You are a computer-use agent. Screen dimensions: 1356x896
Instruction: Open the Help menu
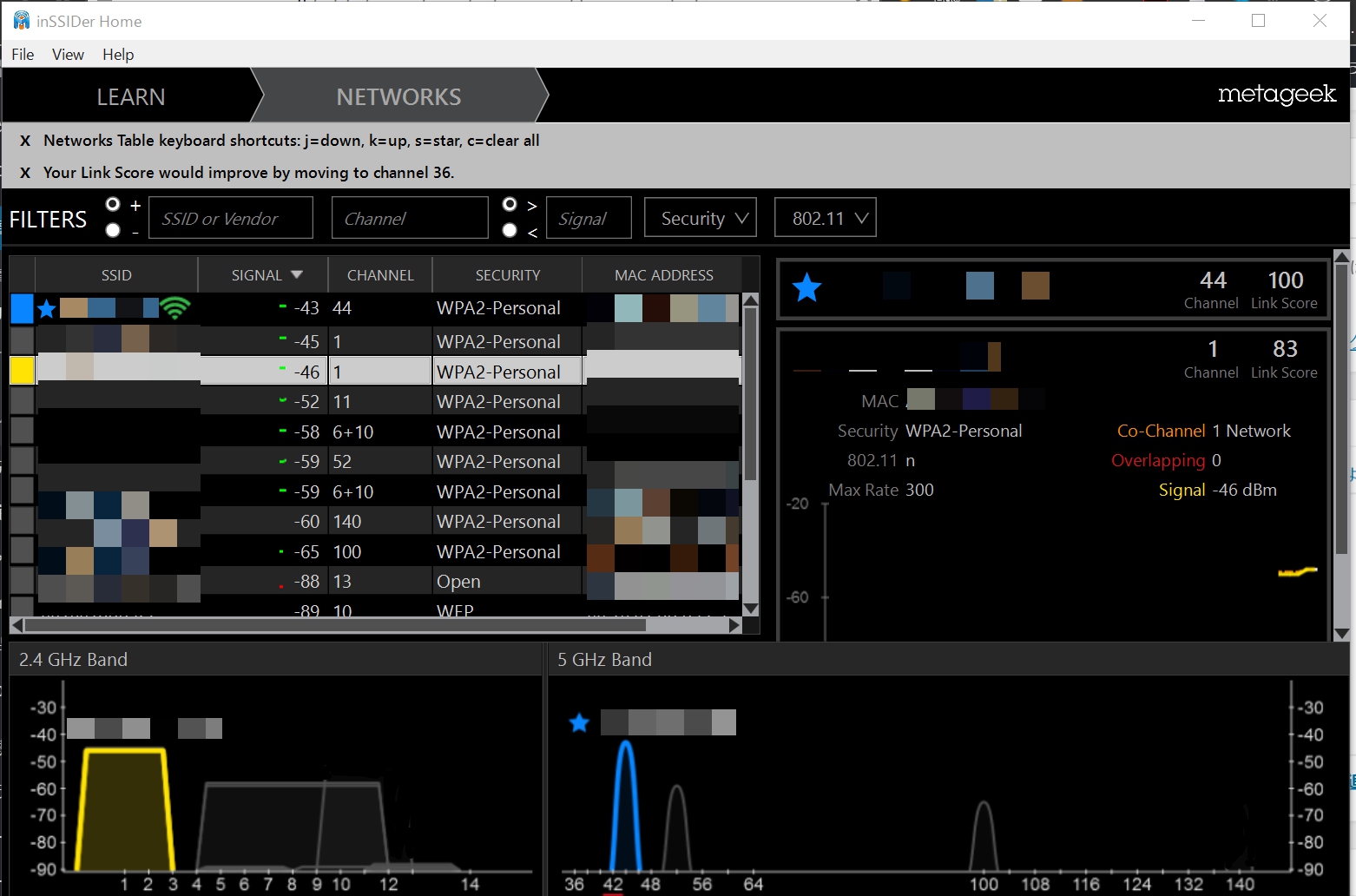point(118,55)
